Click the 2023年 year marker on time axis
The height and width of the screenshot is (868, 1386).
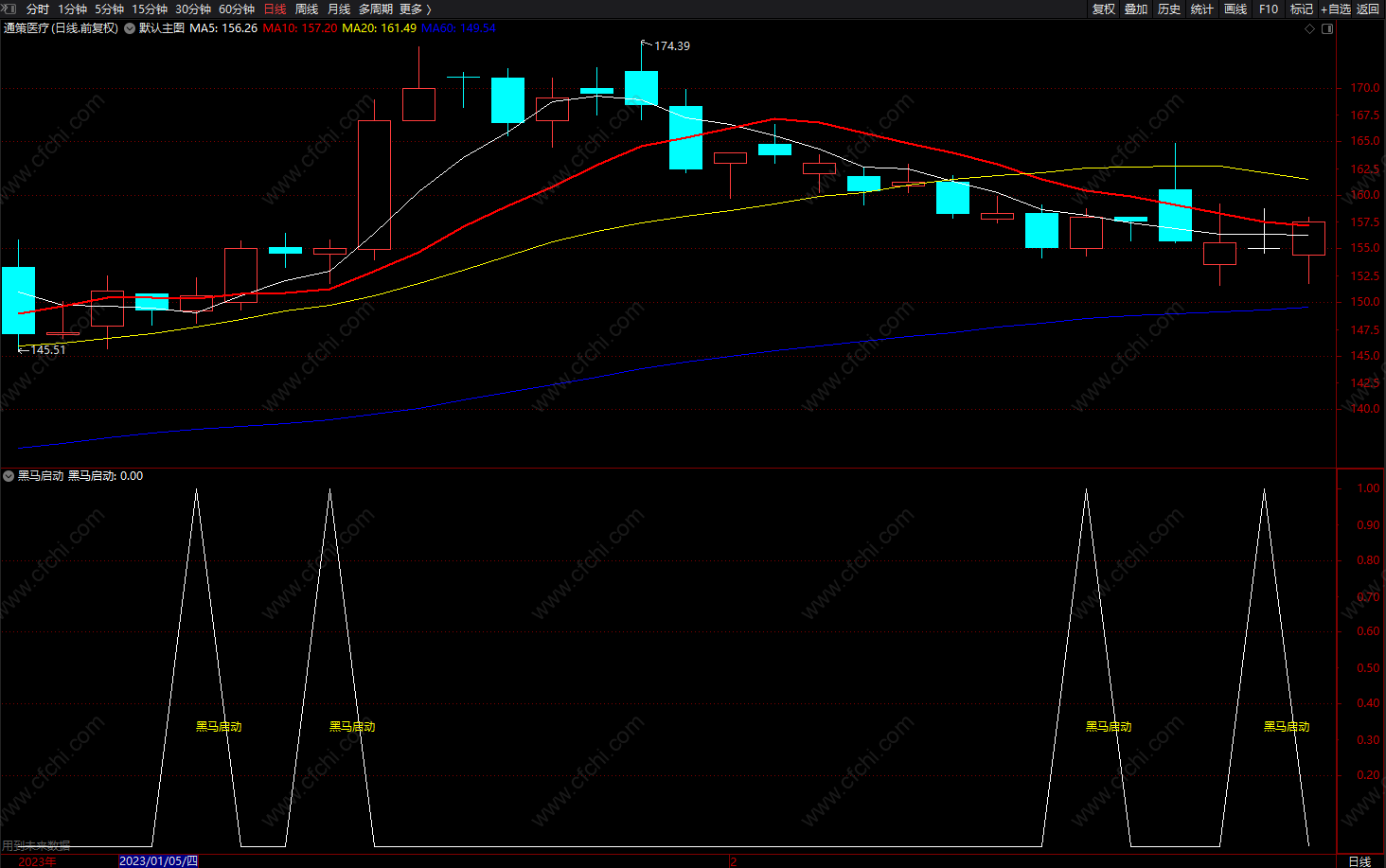pyautogui.click(x=37, y=861)
